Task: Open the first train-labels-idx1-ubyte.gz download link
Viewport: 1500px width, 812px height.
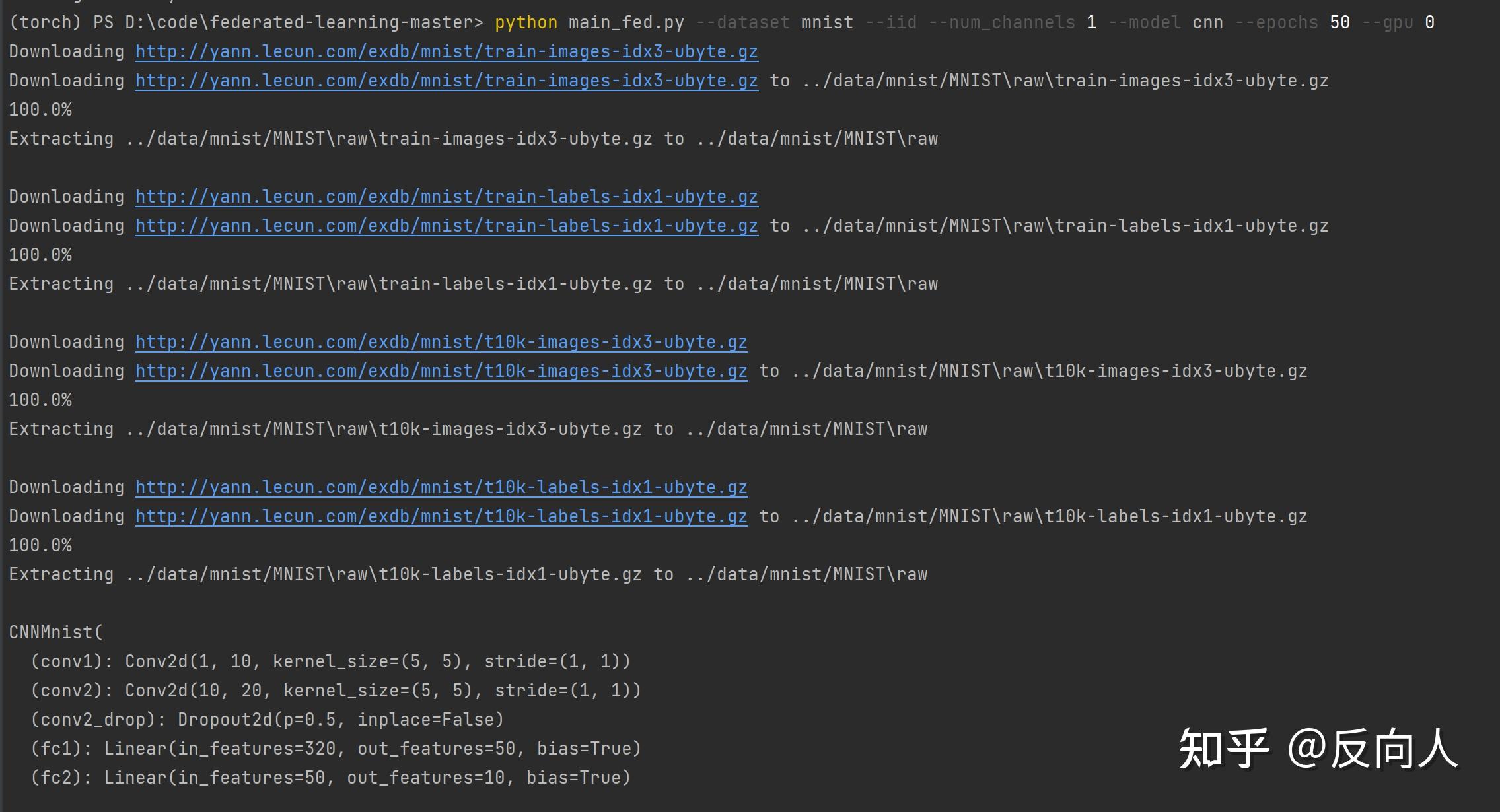Action: (446, 197)
